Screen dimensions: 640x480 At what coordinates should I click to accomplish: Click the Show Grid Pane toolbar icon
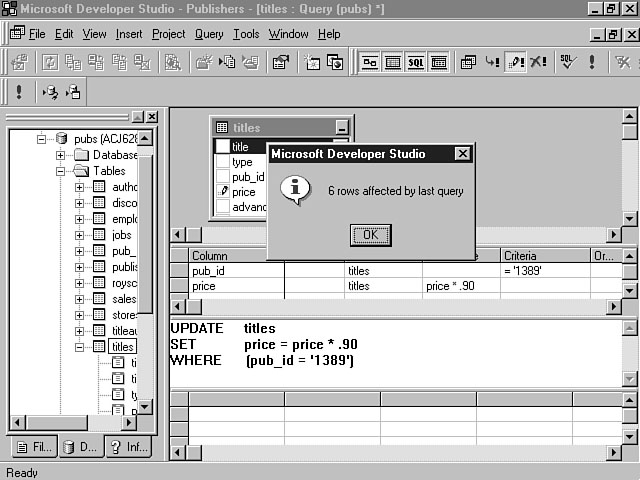[392, 62]
